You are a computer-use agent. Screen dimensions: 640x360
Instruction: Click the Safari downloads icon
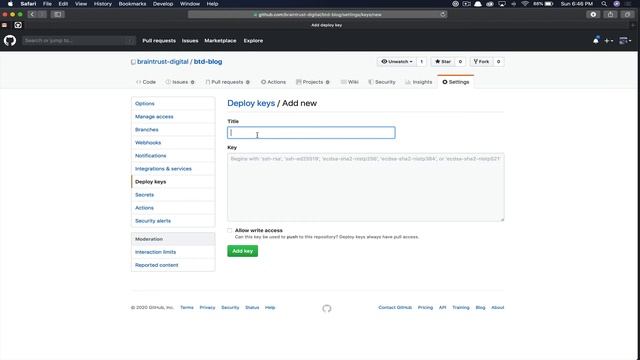(593, 14)
